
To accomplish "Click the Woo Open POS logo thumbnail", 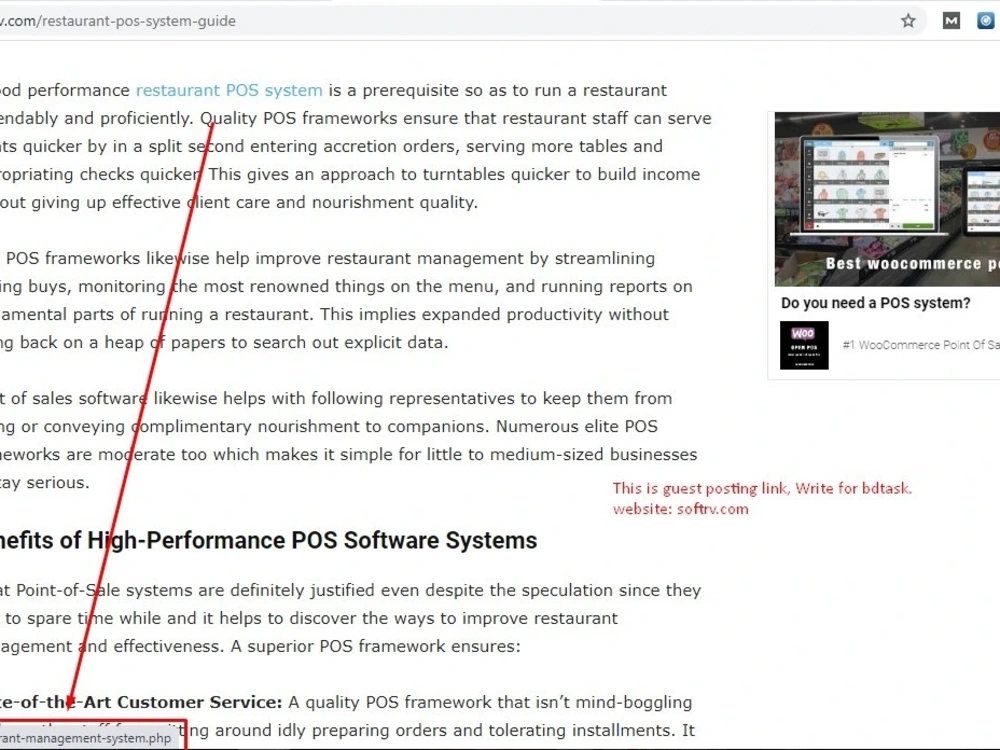I will tap(804, 345).
